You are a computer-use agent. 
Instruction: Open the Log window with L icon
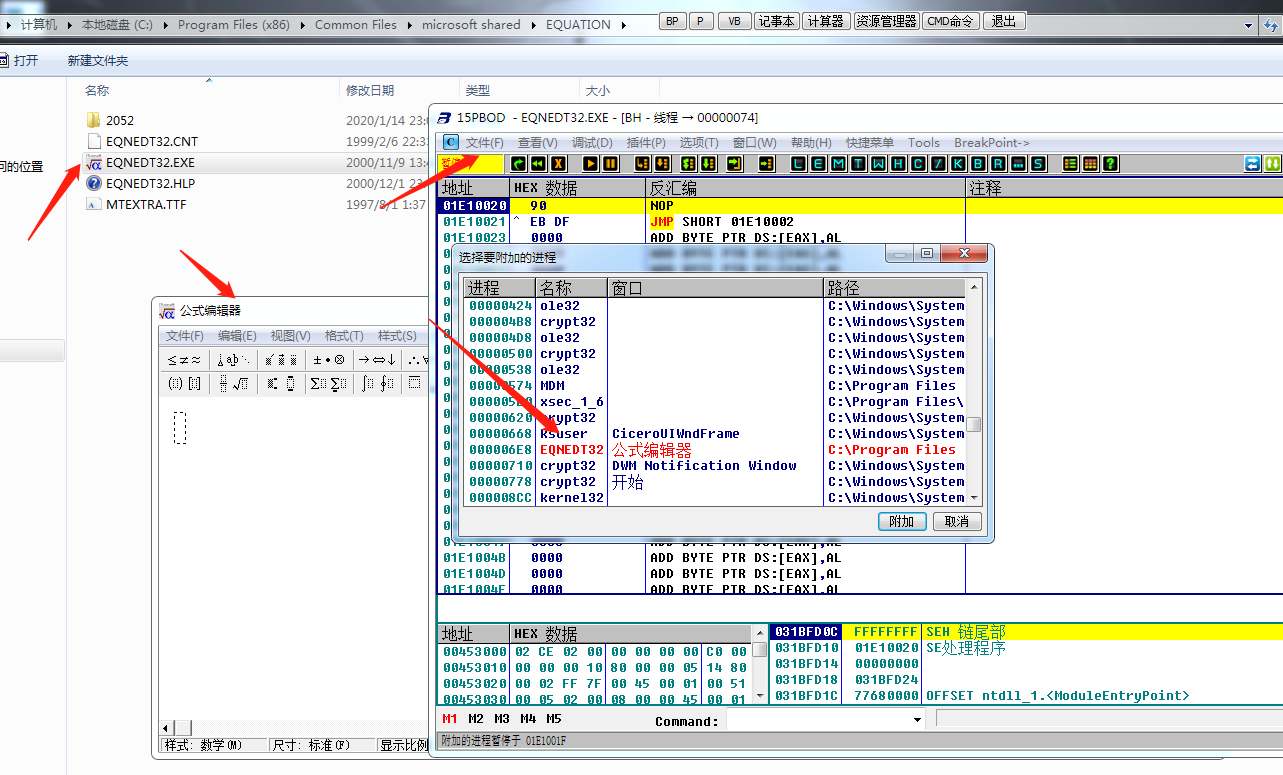point(799,163)
